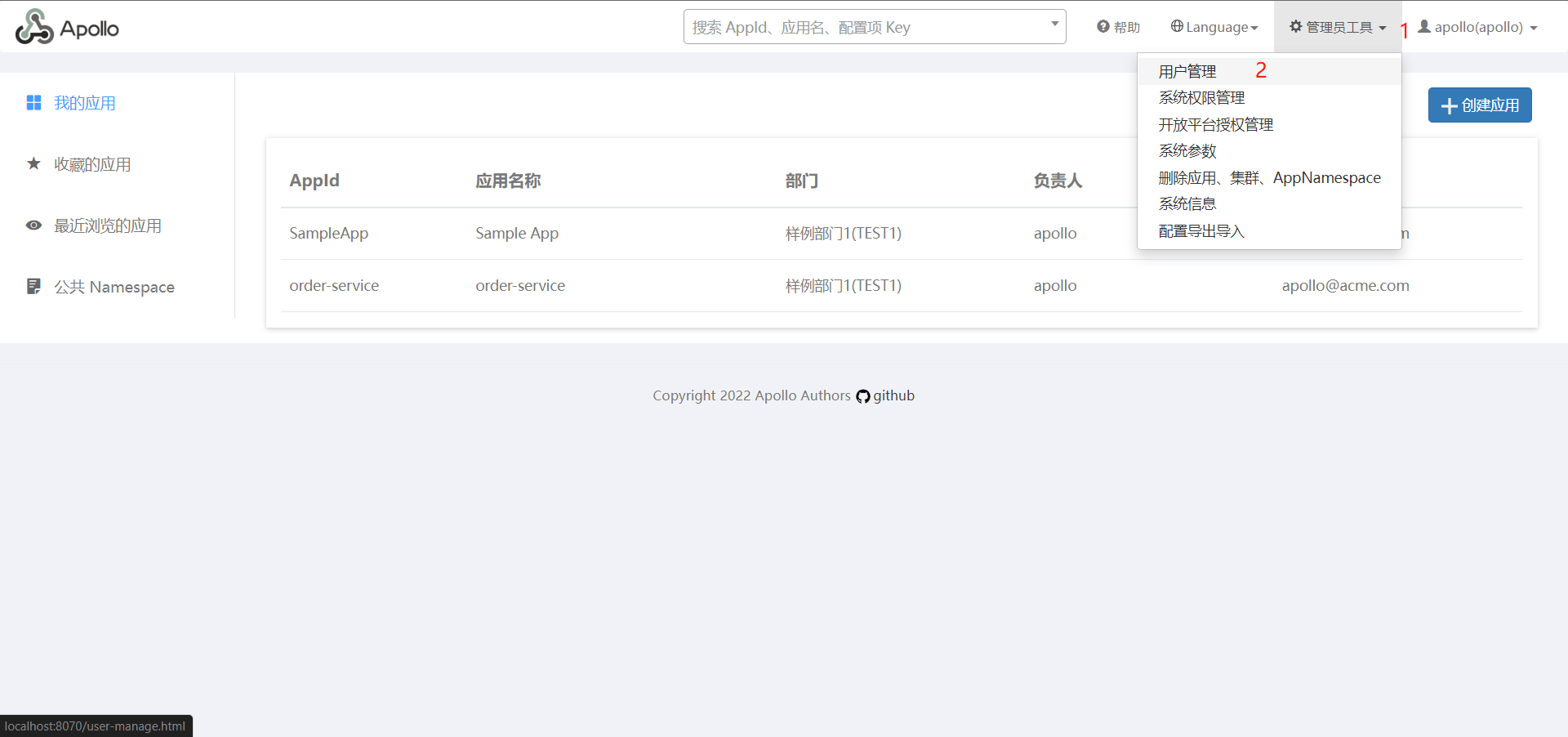This screenshot has height=737, width=1568.
Task: Choose 系统权限管理 in the dropdown menu
Action: pyautogui.click(x=1201, y=98)
